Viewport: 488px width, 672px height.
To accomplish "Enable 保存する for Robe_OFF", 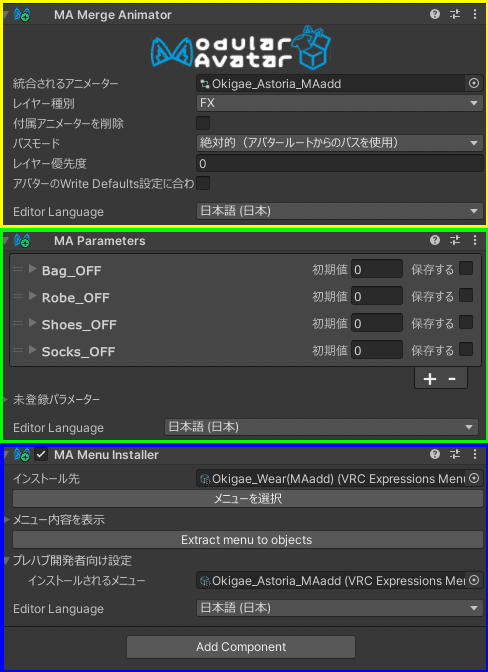I will (466, 296).
